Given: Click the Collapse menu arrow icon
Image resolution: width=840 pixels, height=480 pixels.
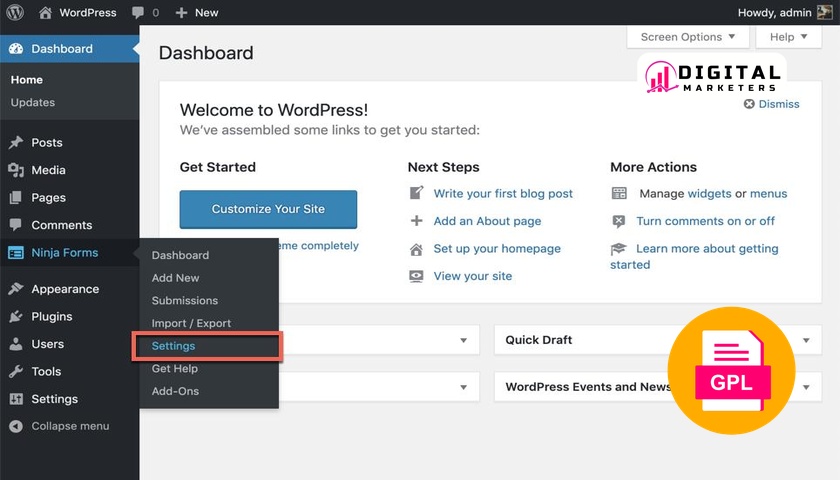Looking at the screenshot, I should (x=16, y=426).
